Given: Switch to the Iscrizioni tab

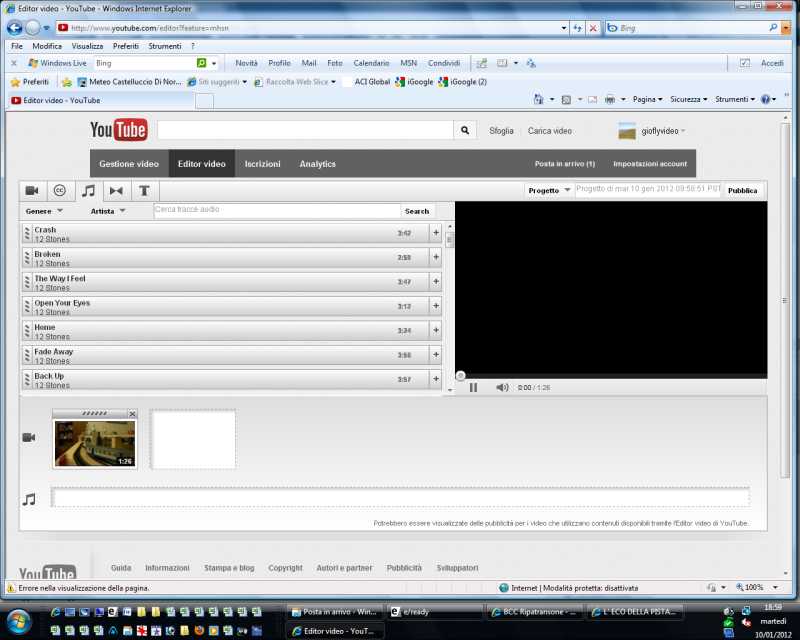Looking at the screenshot, I should pos(262,164).
